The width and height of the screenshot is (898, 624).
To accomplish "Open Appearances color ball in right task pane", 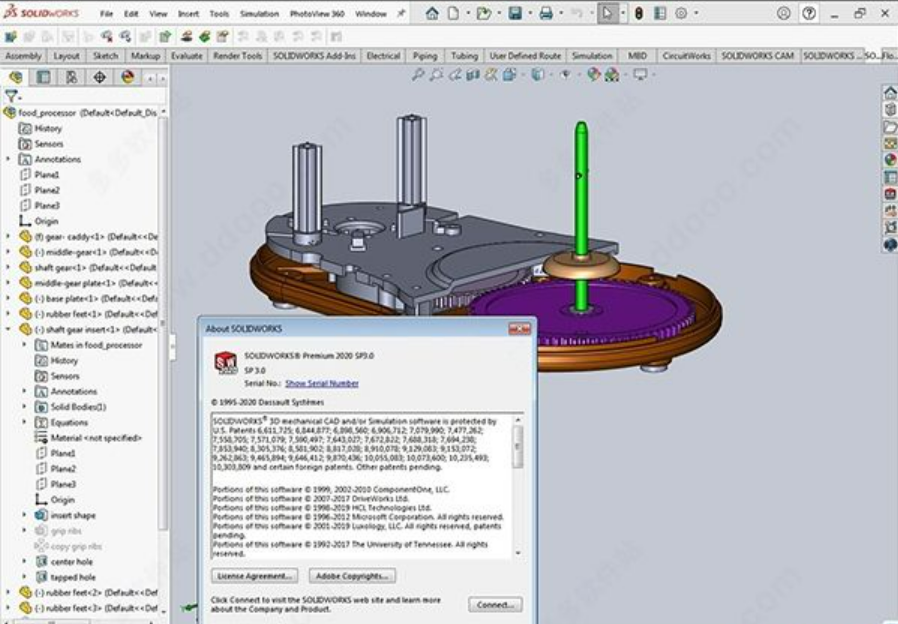I will coord(890,160).
